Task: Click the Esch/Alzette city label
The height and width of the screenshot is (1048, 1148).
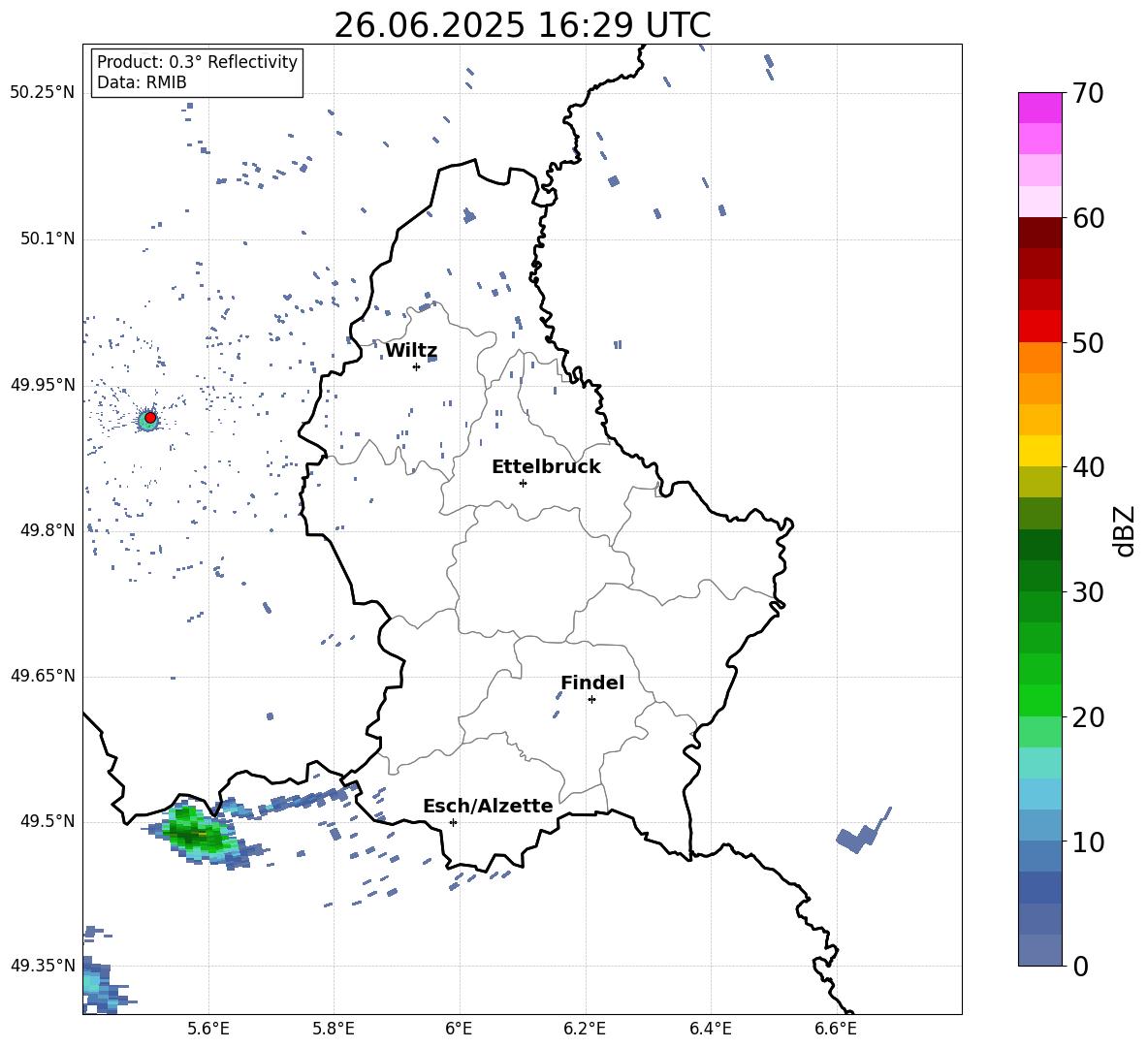Action: [x=488, y=806]
